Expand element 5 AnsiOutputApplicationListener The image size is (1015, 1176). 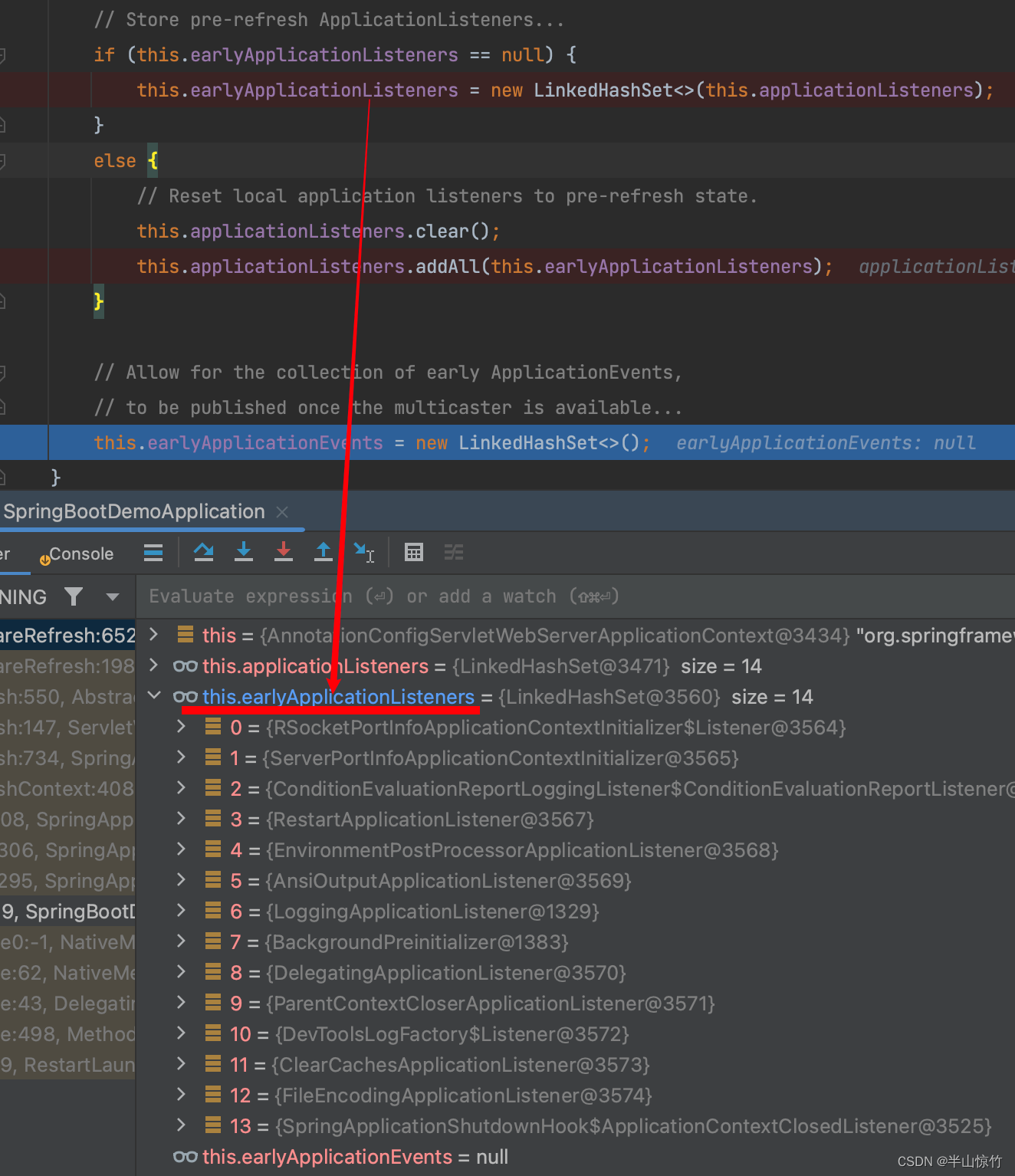[182, 879]
